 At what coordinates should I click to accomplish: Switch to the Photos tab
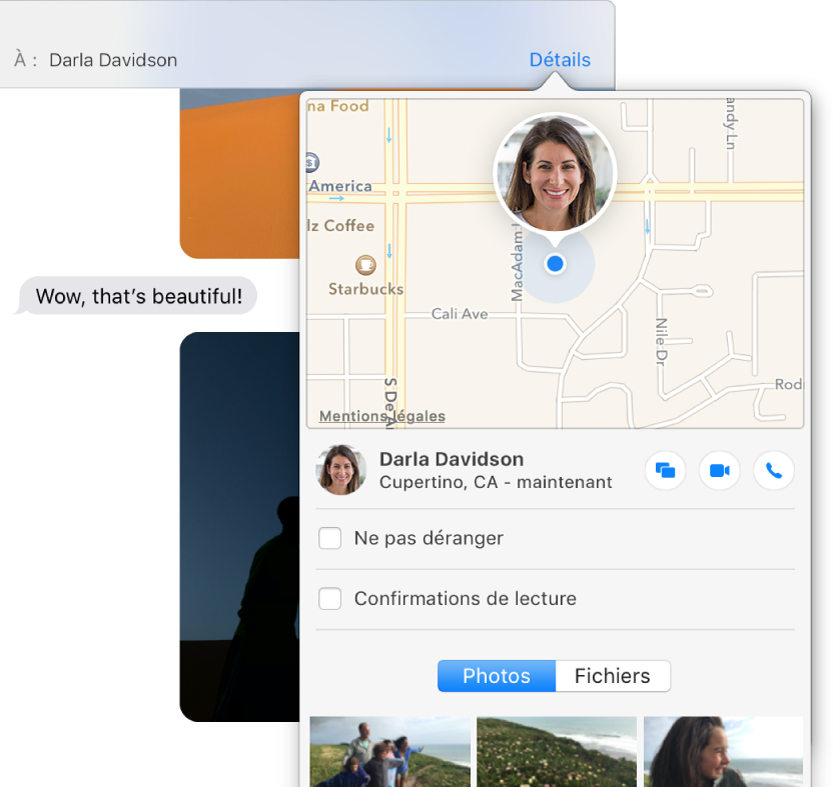pyautogui.click(x=496, y=676)
